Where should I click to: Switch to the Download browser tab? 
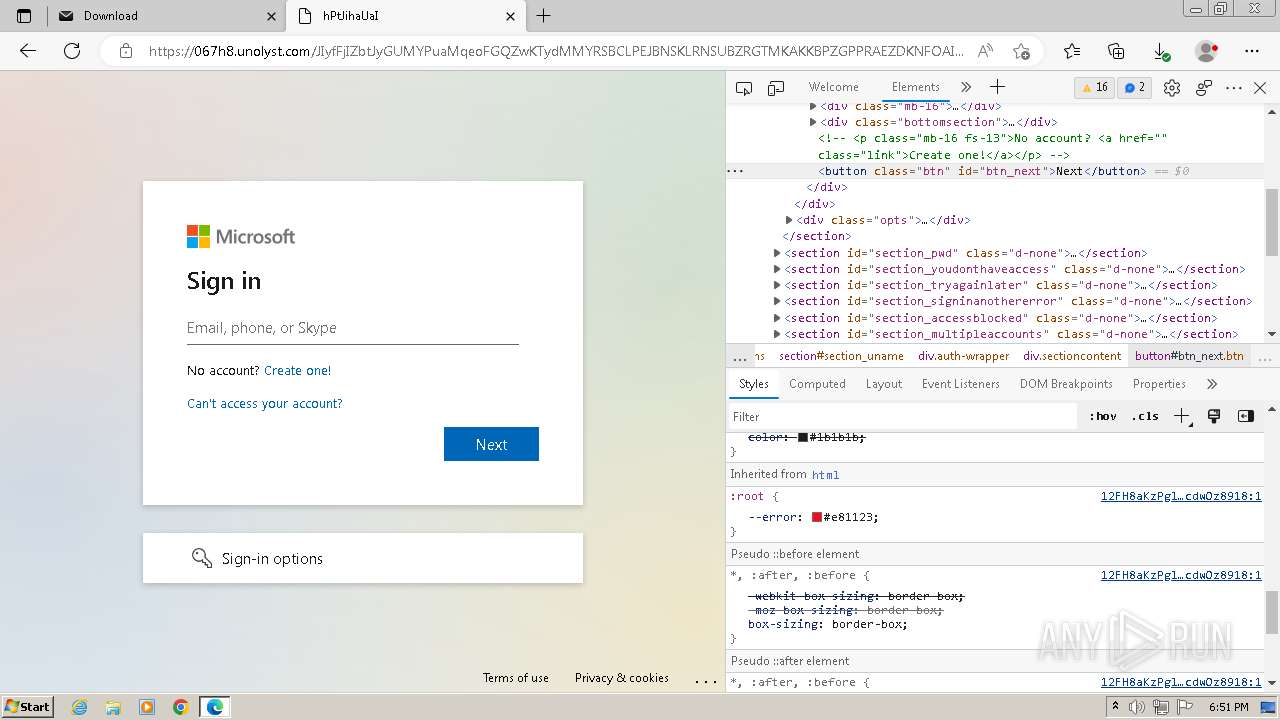(x=166, y=16)
